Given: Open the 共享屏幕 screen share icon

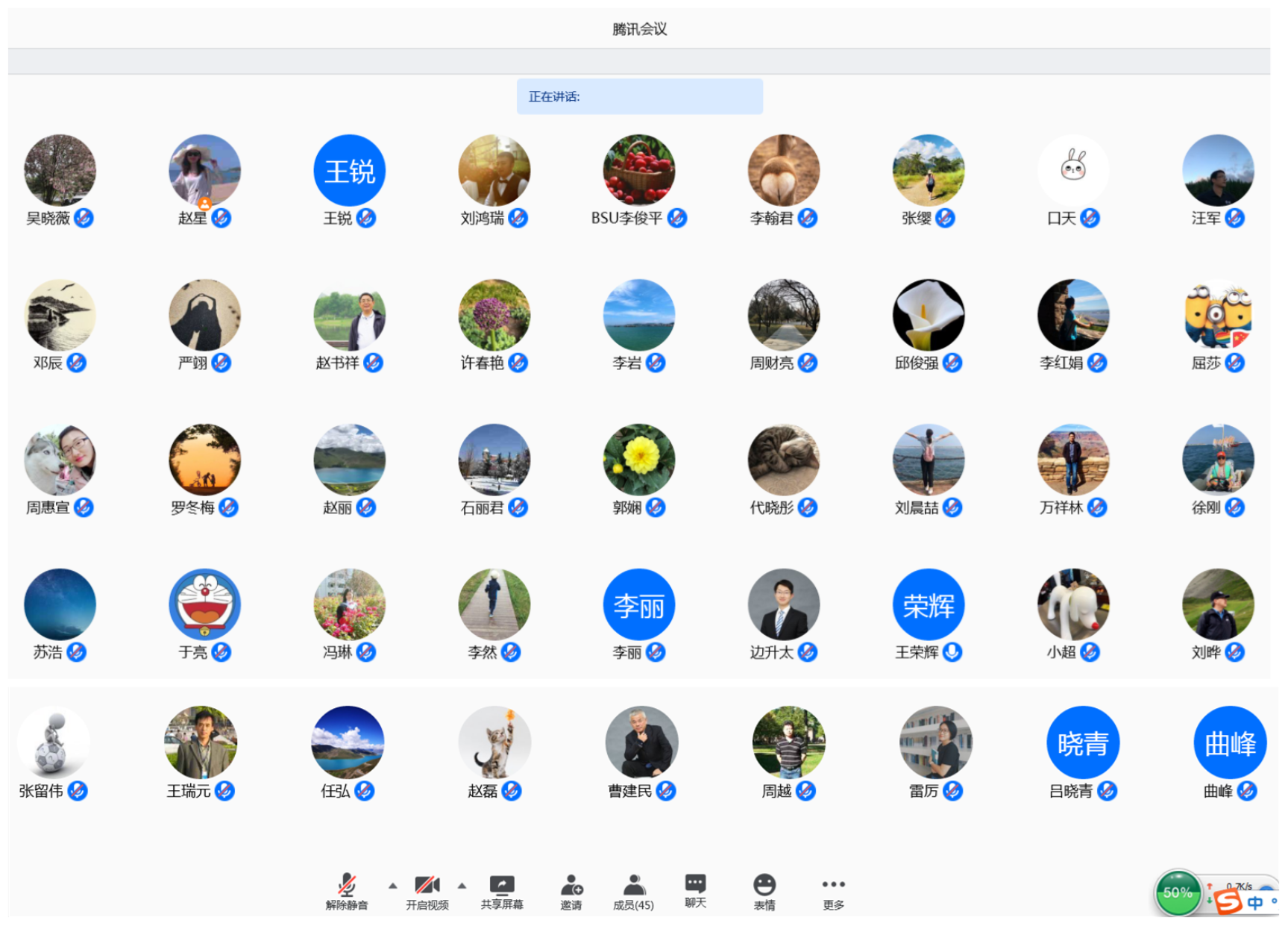Looking at the screenshot, I should coord(501,886).
